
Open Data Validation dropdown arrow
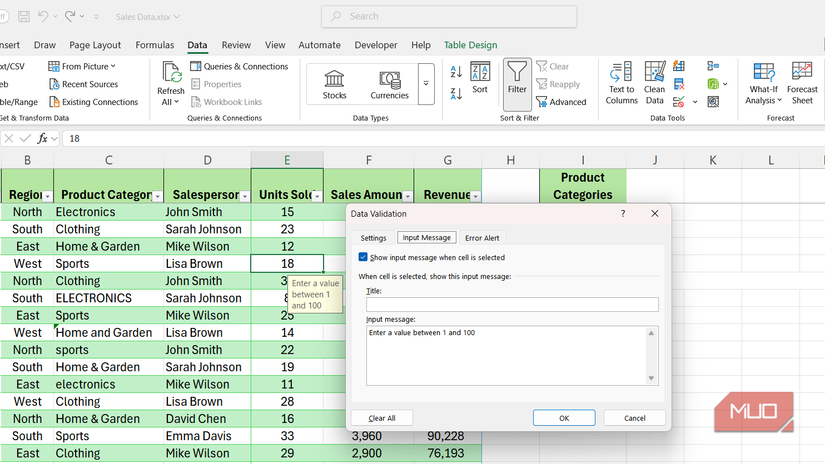click(695, 102)
